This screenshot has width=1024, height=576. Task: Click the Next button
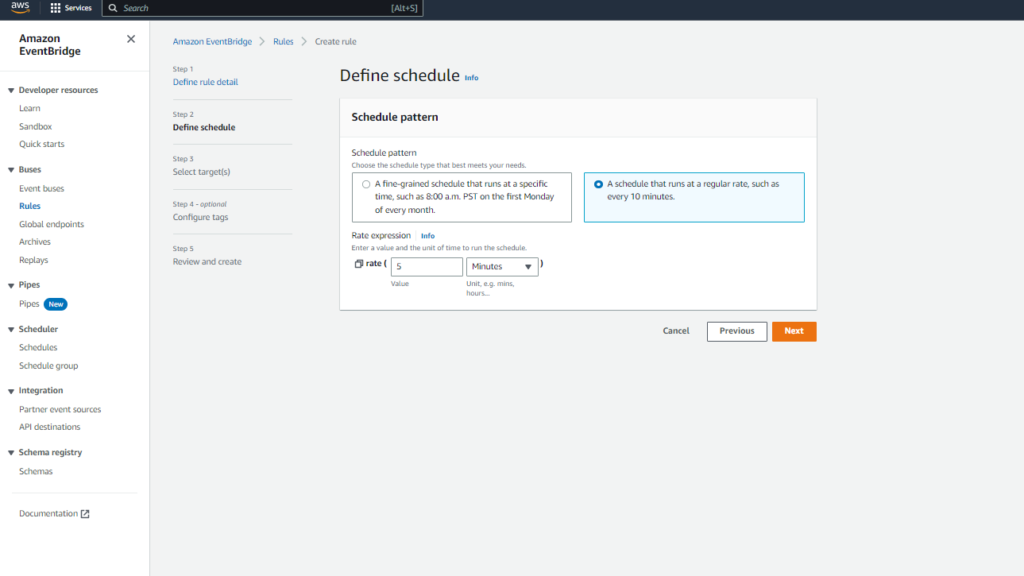coord(794,331)
